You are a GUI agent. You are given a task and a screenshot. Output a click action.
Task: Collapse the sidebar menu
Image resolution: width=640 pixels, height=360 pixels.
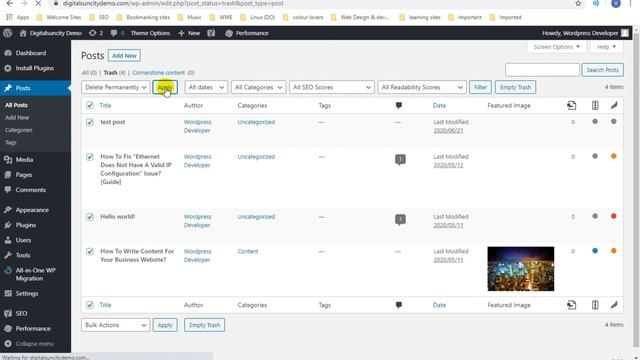pyautogui.click(x=35, y=344)
